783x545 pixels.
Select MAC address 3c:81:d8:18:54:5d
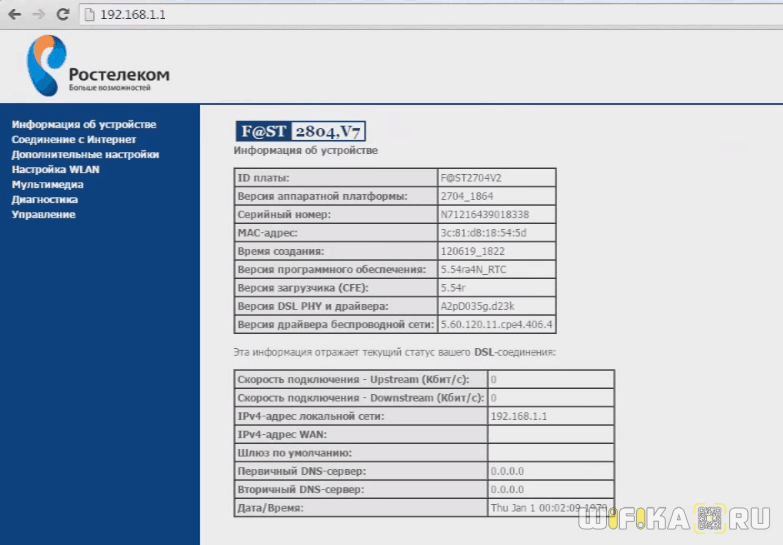[x=483, y=233]
